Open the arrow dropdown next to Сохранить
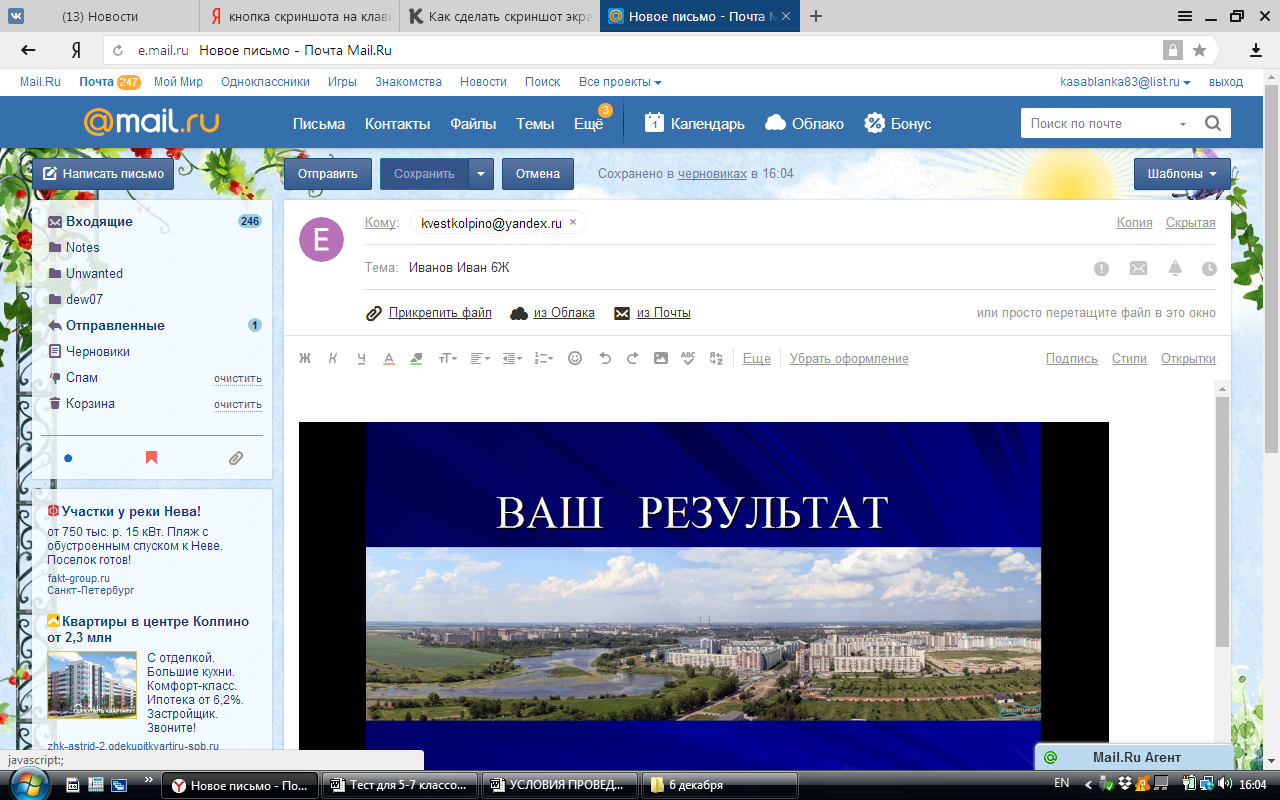The width and height of the screenshot is (1280, 800). 482,174
